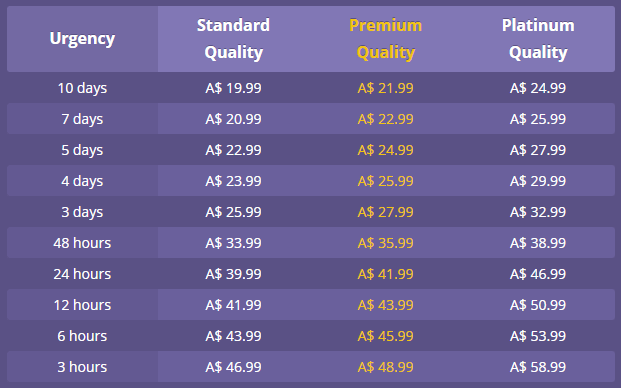Select the A$ 58.99 Platinum 3 hours price
Viewport: 621px width, 388px height.
click(538, 367)
